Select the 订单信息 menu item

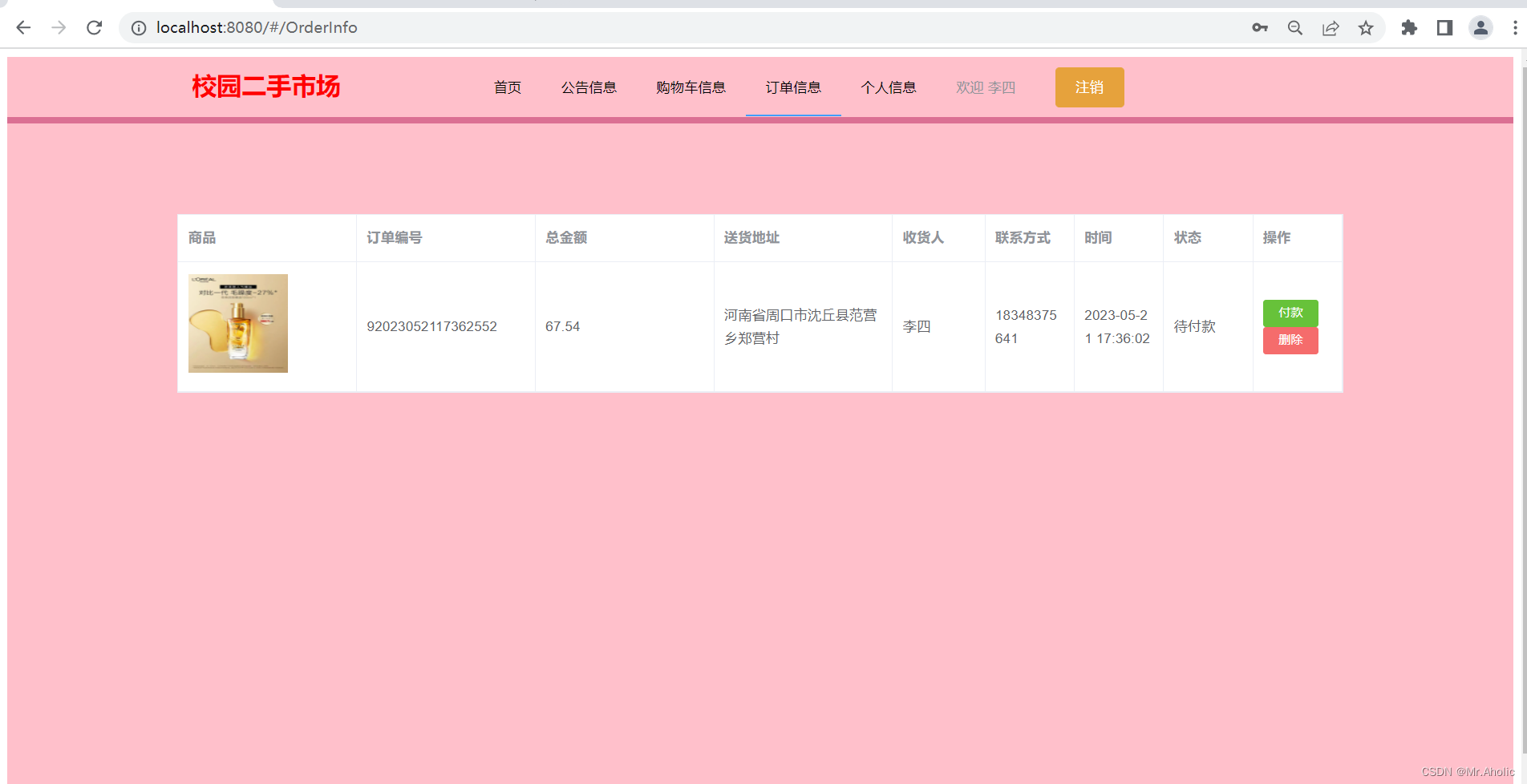click(x=793, y=87)
